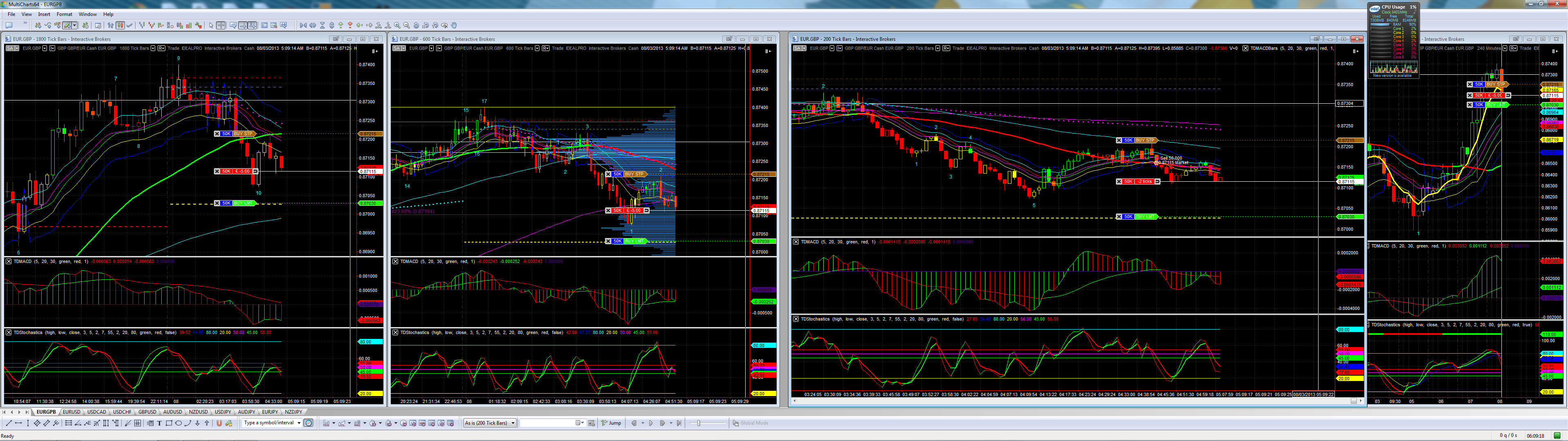
Task: Switch chart style to bar chart icon
Action: pos(110,26)
